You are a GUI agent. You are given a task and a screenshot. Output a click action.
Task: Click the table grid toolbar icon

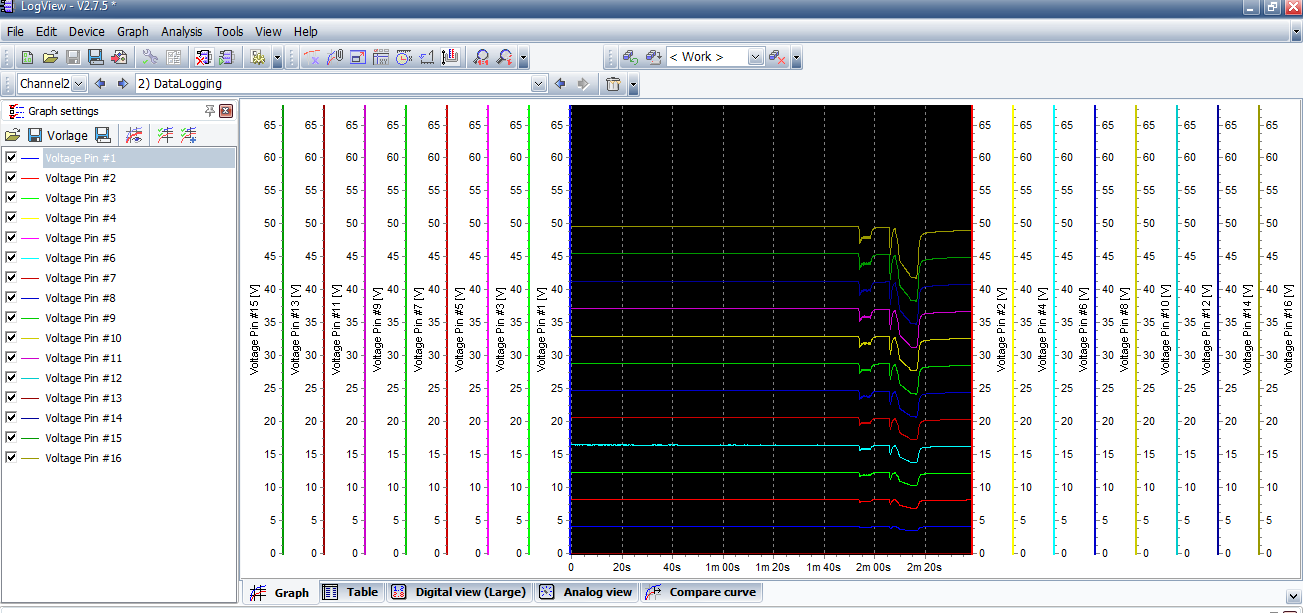coord(381,57)
